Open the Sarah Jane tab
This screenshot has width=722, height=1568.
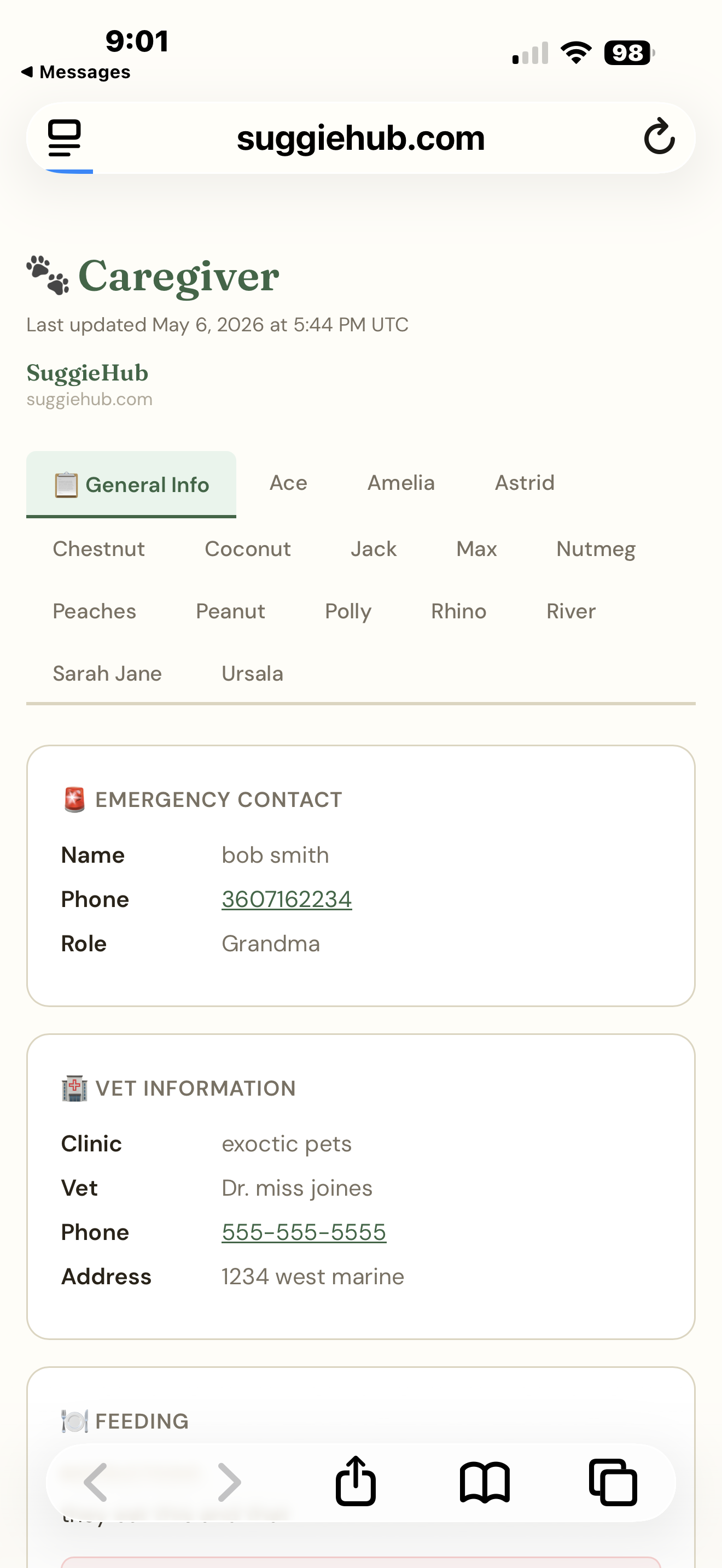(x=107, y=674)
